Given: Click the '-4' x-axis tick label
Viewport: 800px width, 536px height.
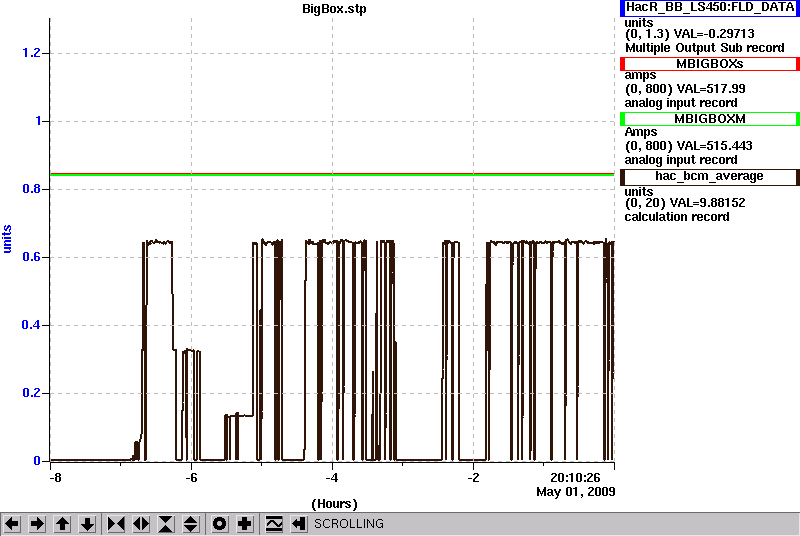Looking at the screenshot, I should [332, 478].
